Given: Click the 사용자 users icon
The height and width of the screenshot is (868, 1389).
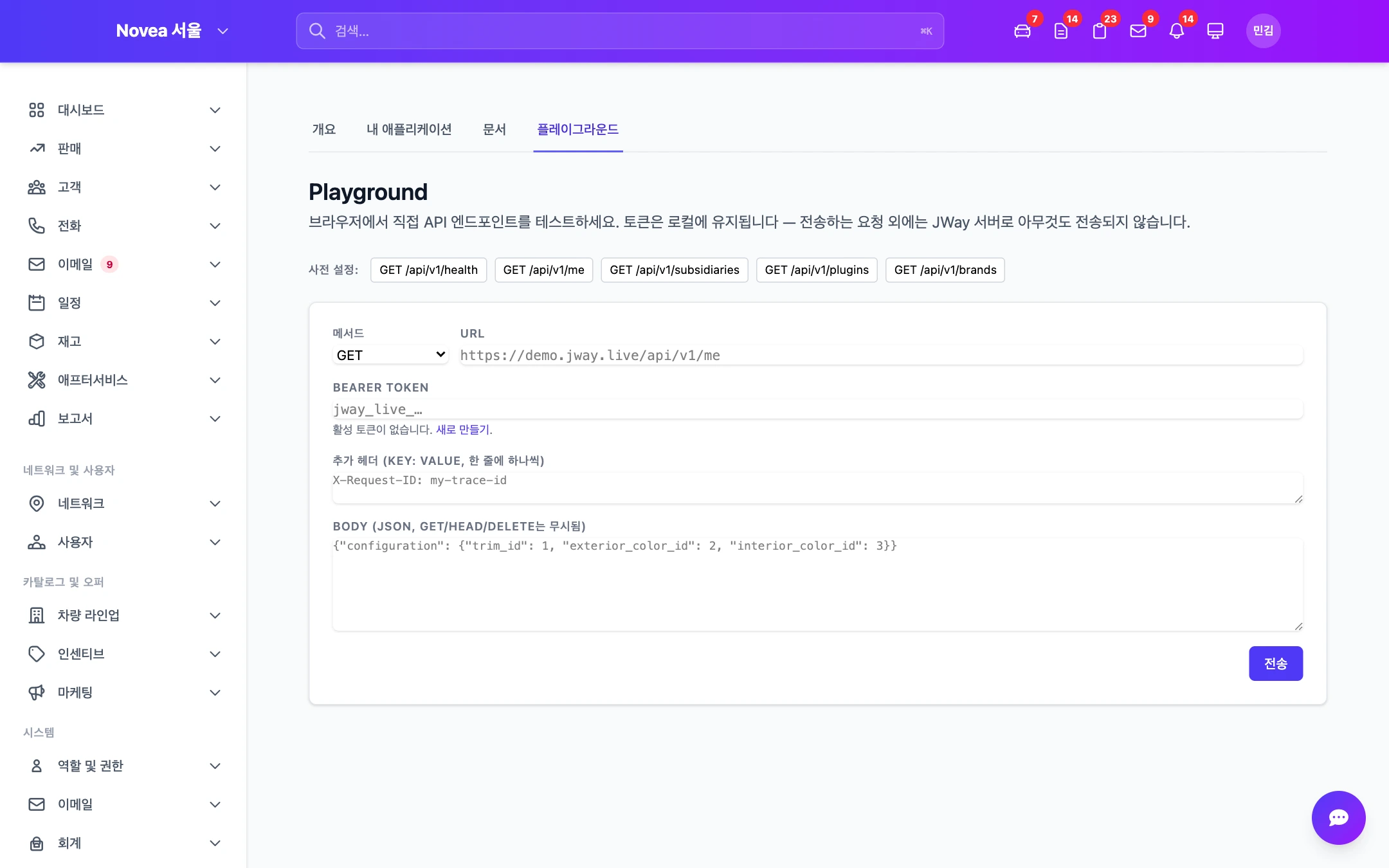Looking at the screenshot, I should click(x=37, y=542).
